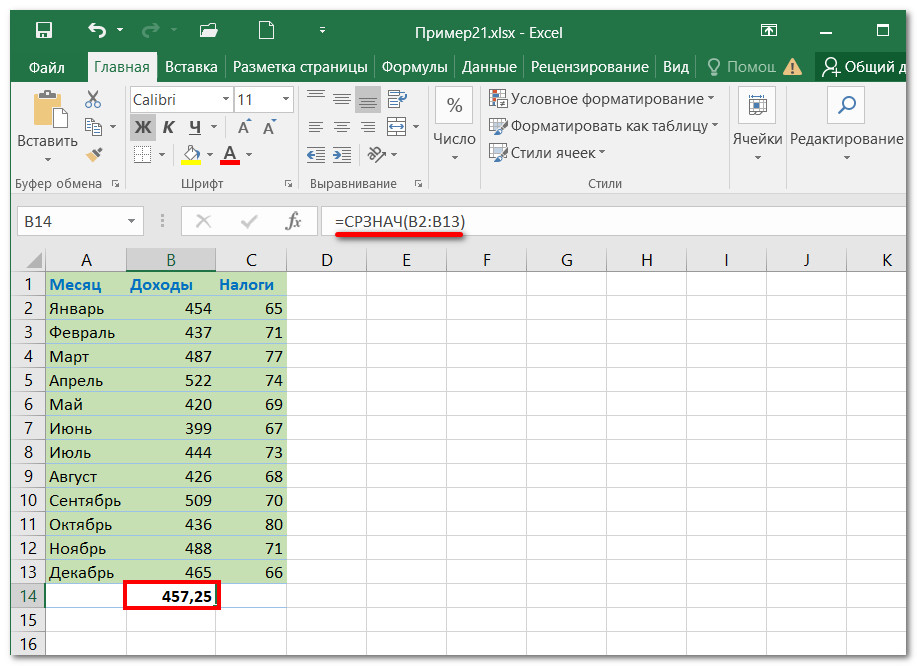Toggle bottom align button

coord(367,99)
